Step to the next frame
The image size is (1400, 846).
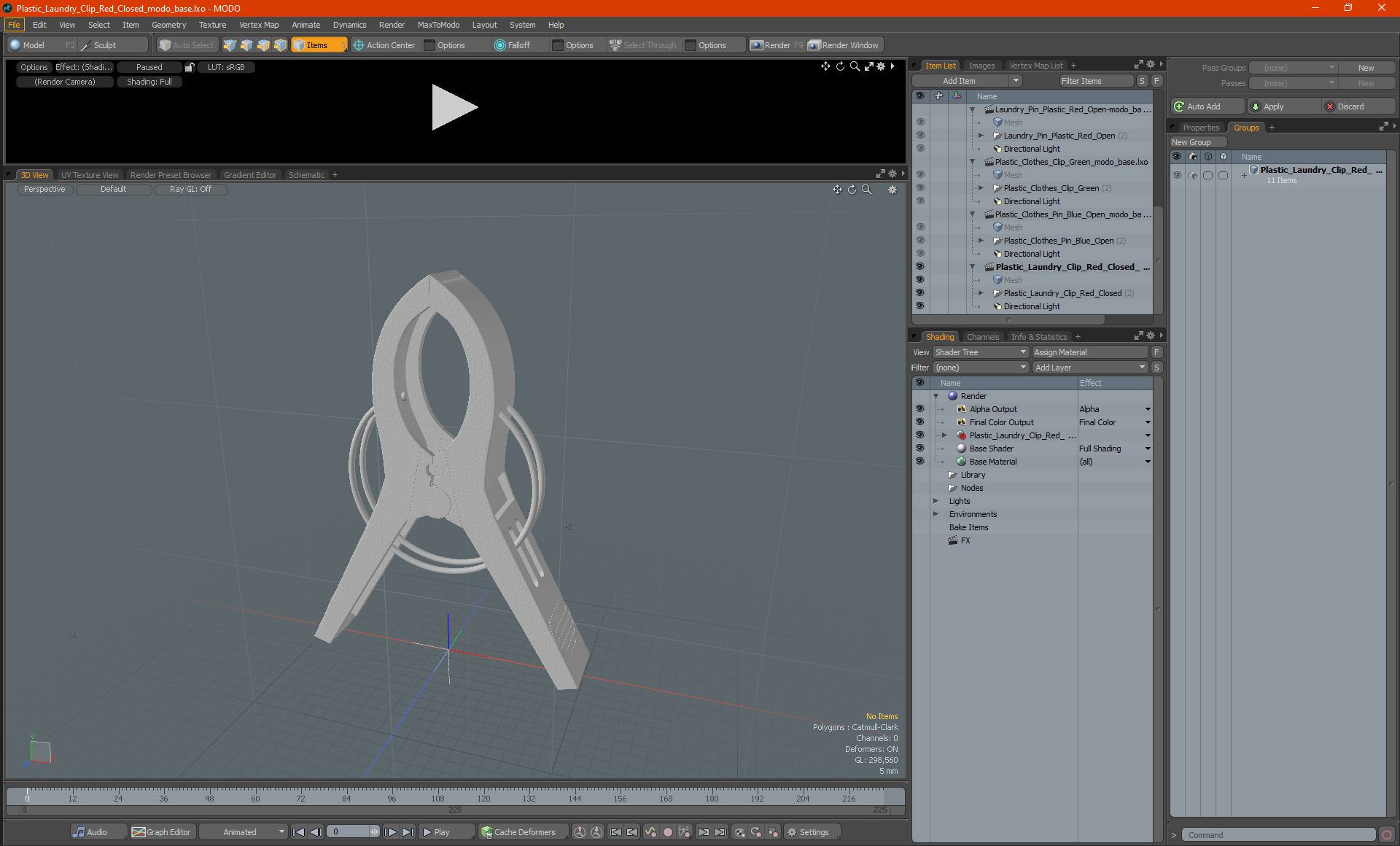pos(391,832)
